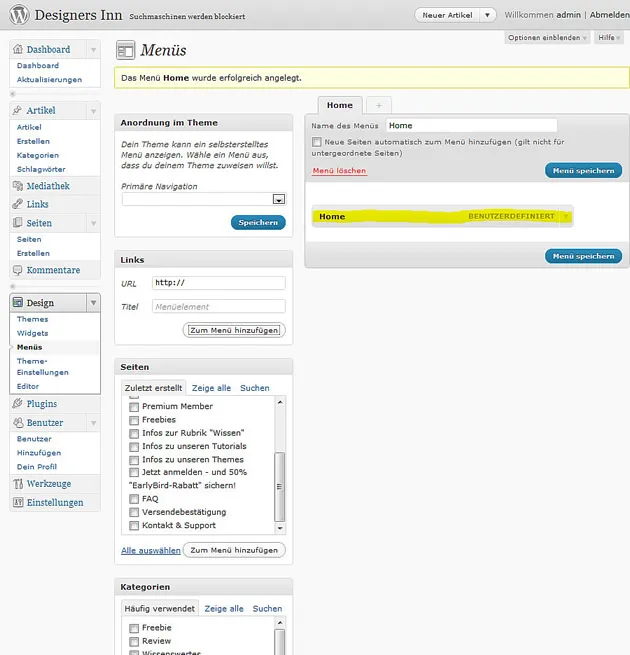The width and height of the screenshot is (630, 655).
Task: Click the Seiten pages icon
Action: point(18,222)
